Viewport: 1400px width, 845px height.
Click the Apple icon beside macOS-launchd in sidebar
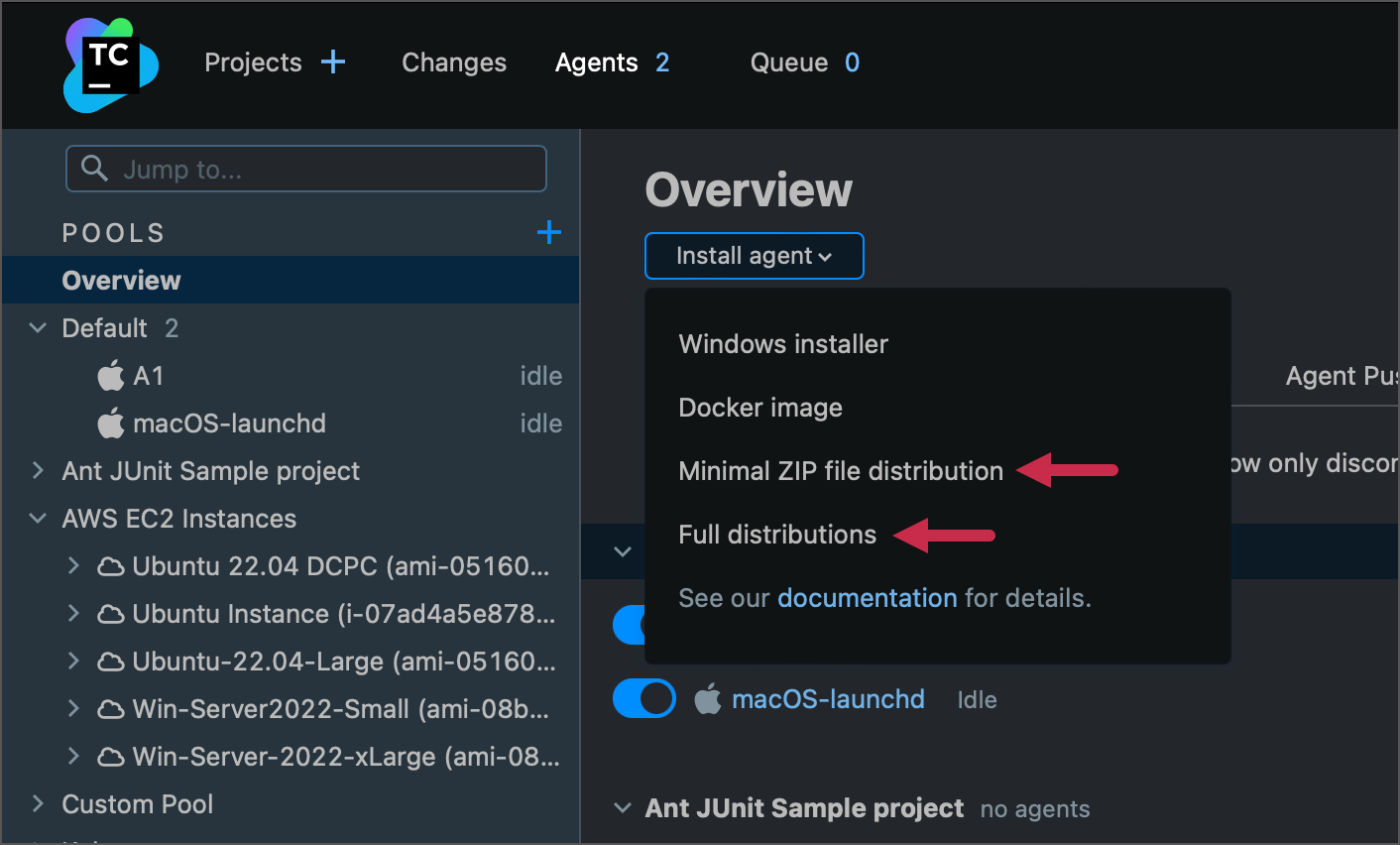pos(109,422)
